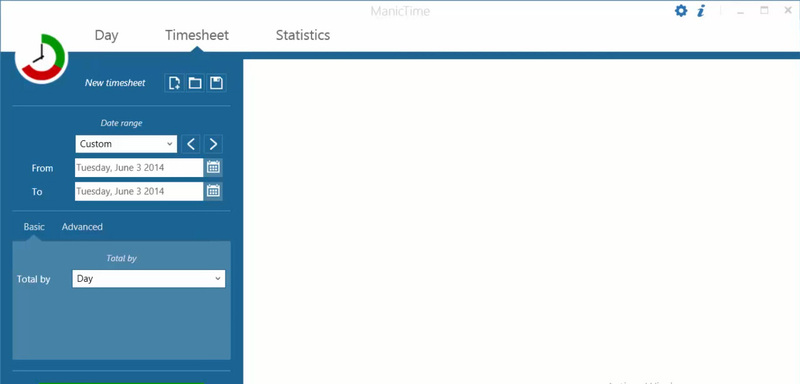Open the info icon in title bar
The height and width of the screenshot is (384, 800).
(x=701, y=11)
